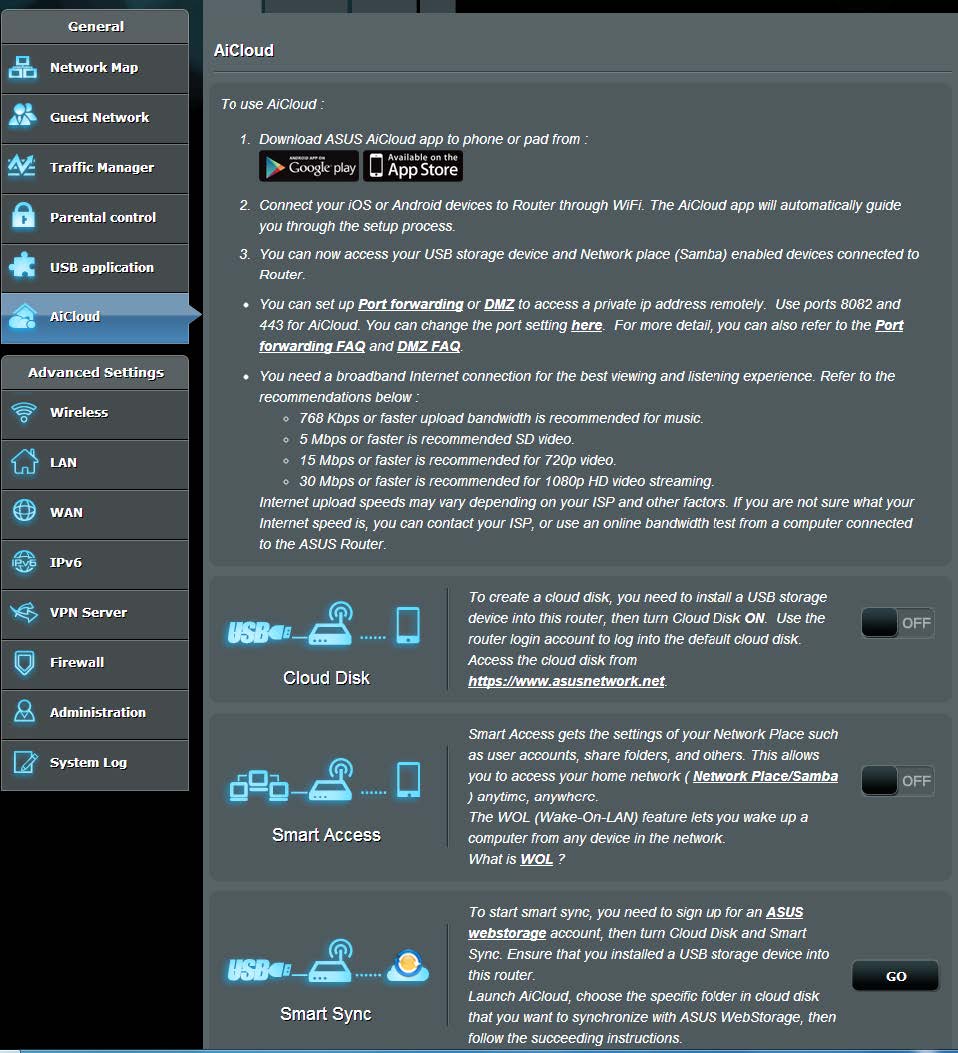
Task: Click the General section header
Action: point(95,26)
